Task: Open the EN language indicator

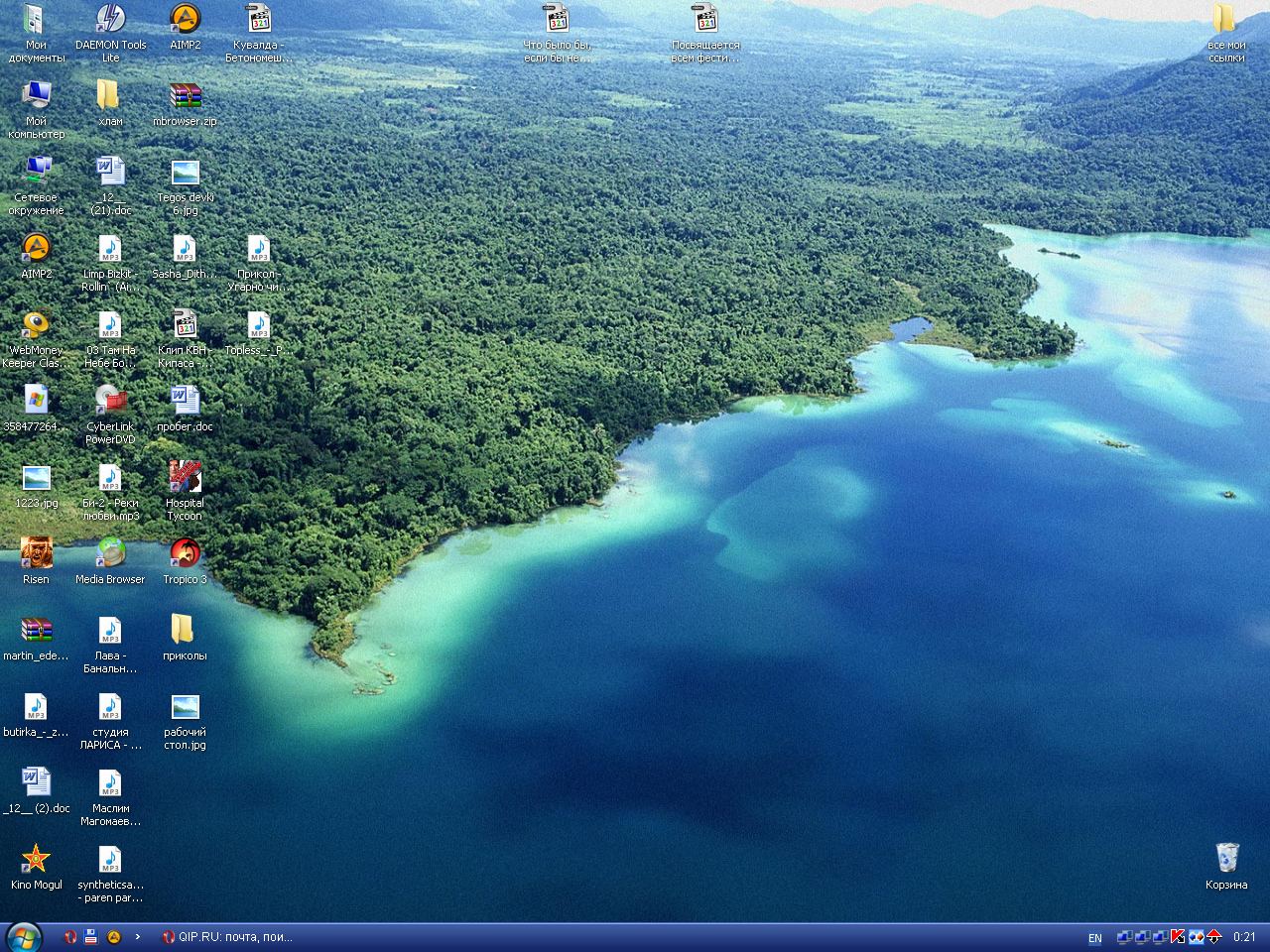Action: click(1094, 938)
